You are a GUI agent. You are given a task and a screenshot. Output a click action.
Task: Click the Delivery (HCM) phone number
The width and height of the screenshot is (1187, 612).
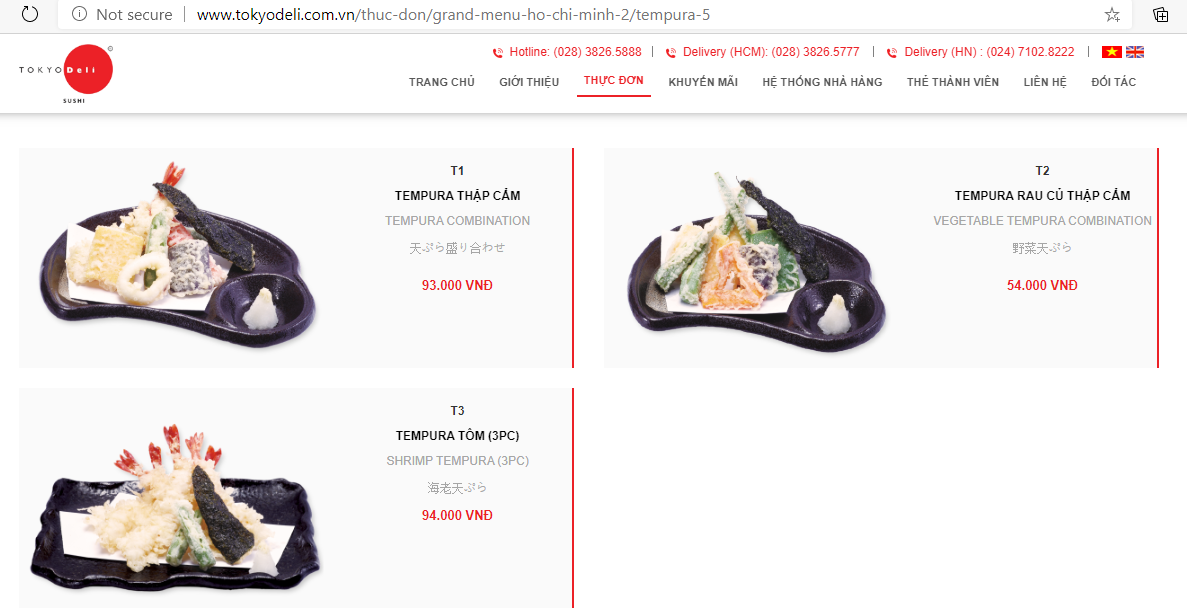click(x=815, y=52)
